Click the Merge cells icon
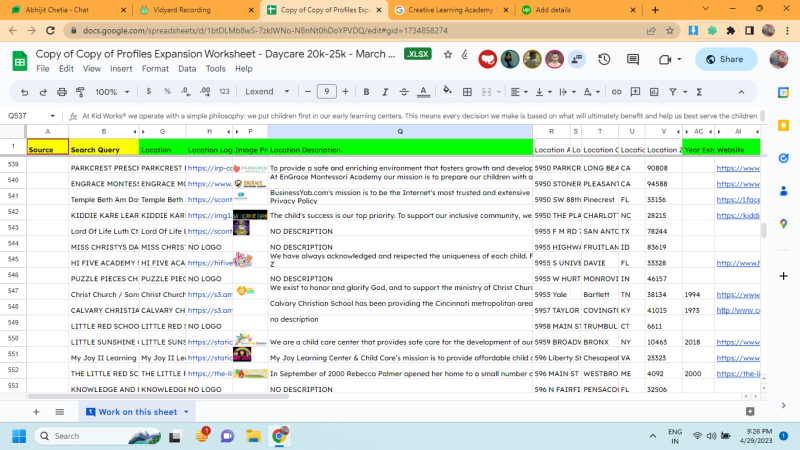 [486, 92]
